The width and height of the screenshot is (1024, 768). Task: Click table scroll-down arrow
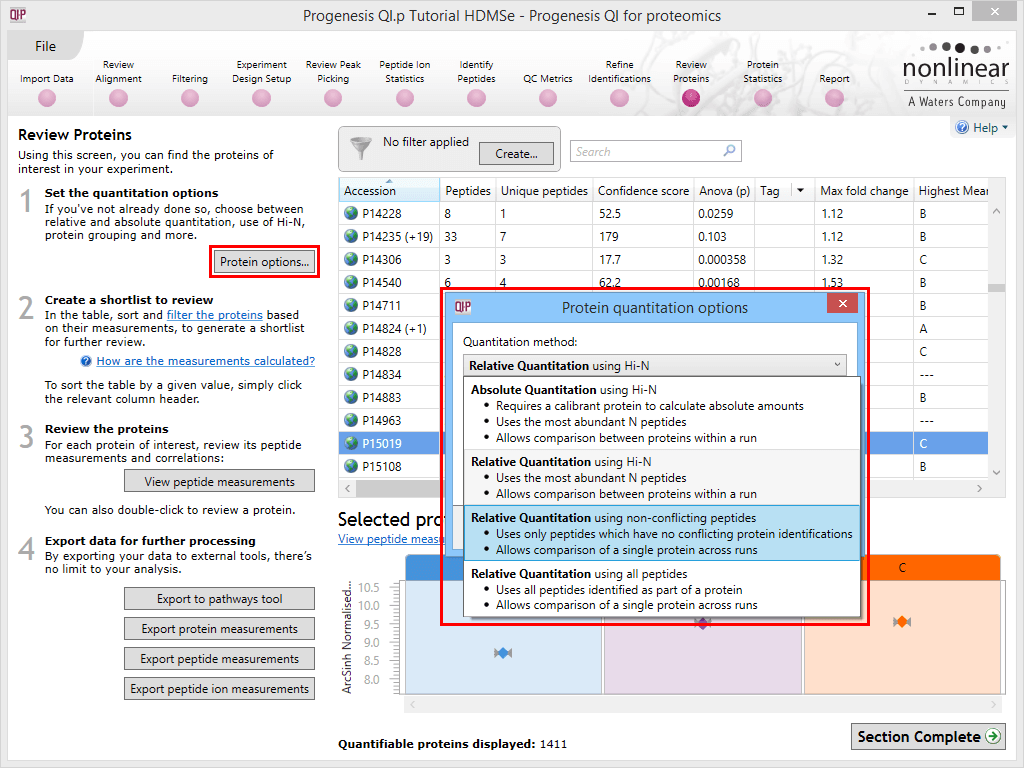tap(997, 472)
